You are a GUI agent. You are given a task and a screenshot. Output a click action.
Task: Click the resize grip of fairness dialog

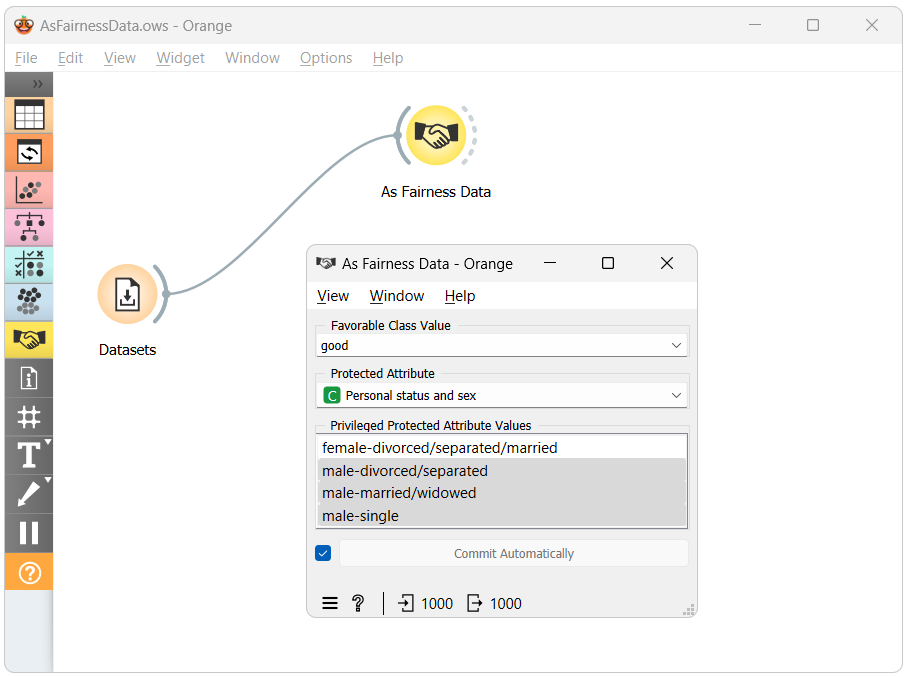[x=689, y=610]
